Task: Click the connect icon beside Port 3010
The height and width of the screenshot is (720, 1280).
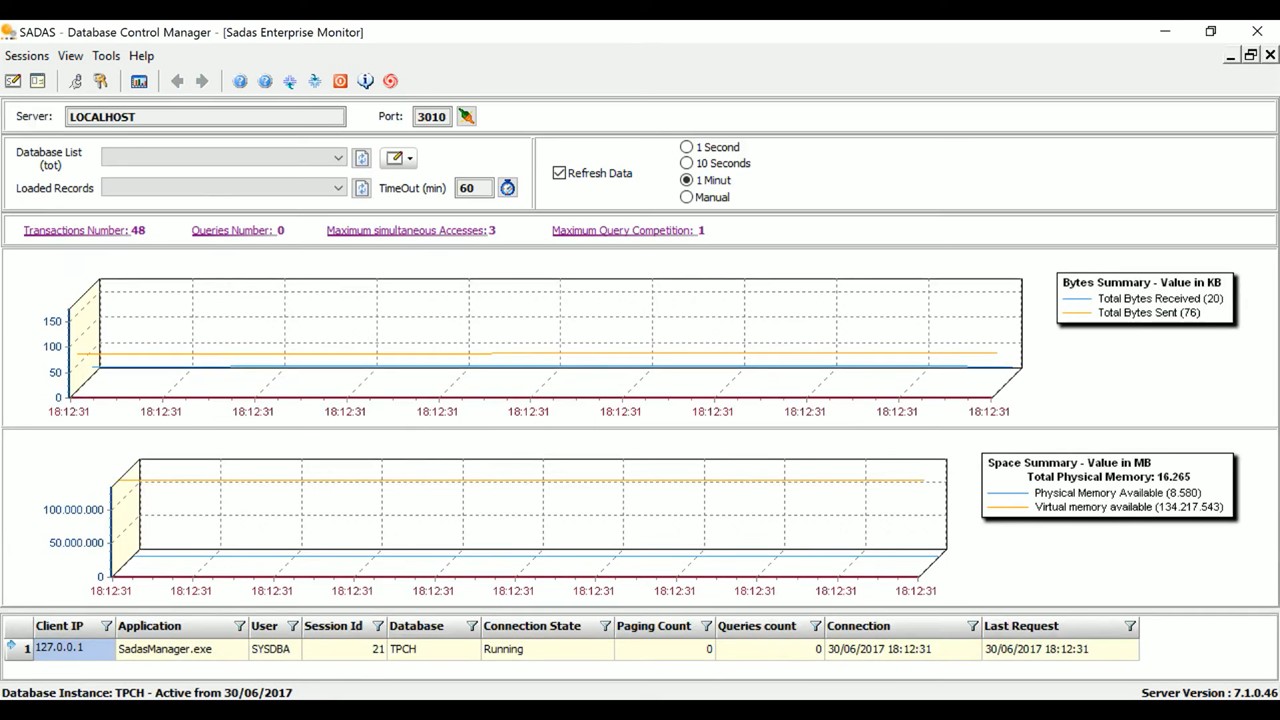Action: coord(465,116)
